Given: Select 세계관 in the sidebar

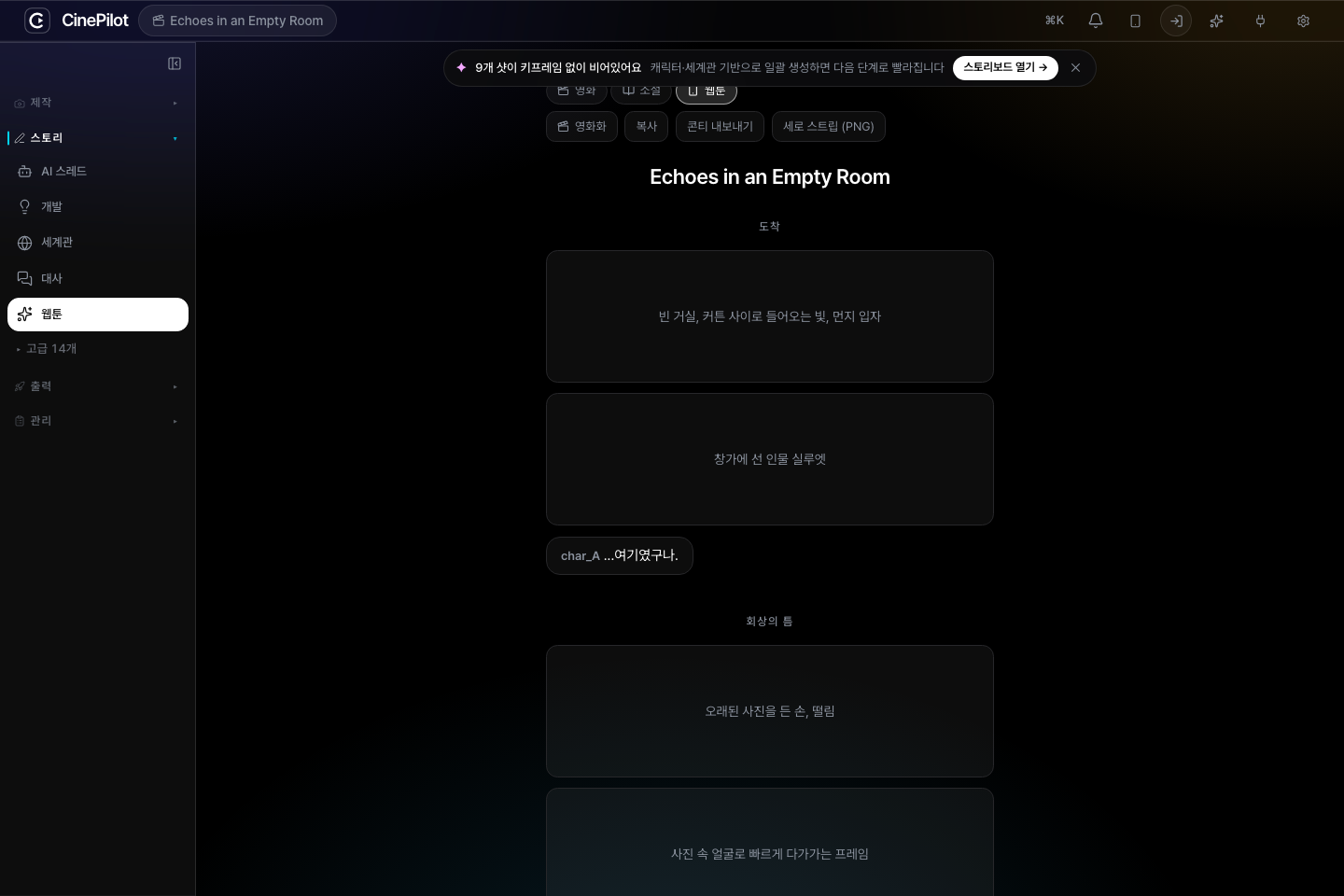Looking at the screenshot, I should coord(98,243).
